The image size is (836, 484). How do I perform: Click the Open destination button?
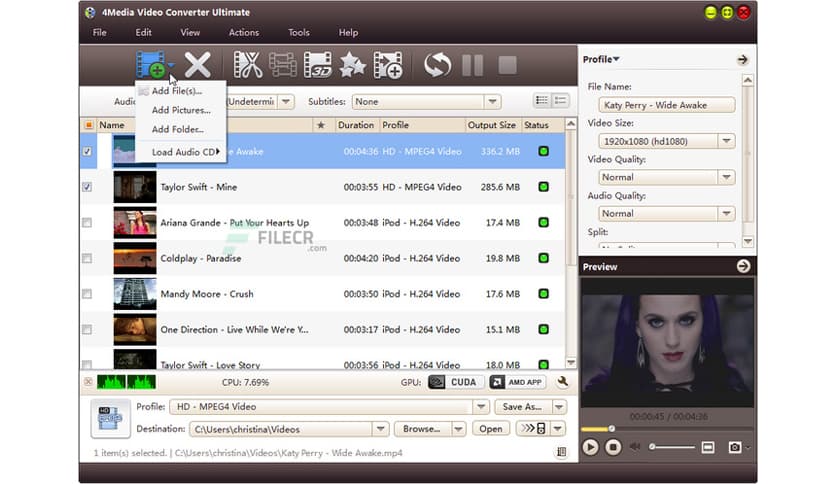tap(491, 429)
